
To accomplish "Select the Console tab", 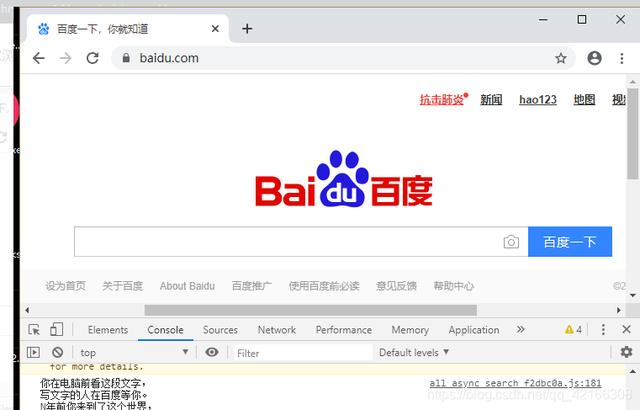I will click(x=165, y=330).
